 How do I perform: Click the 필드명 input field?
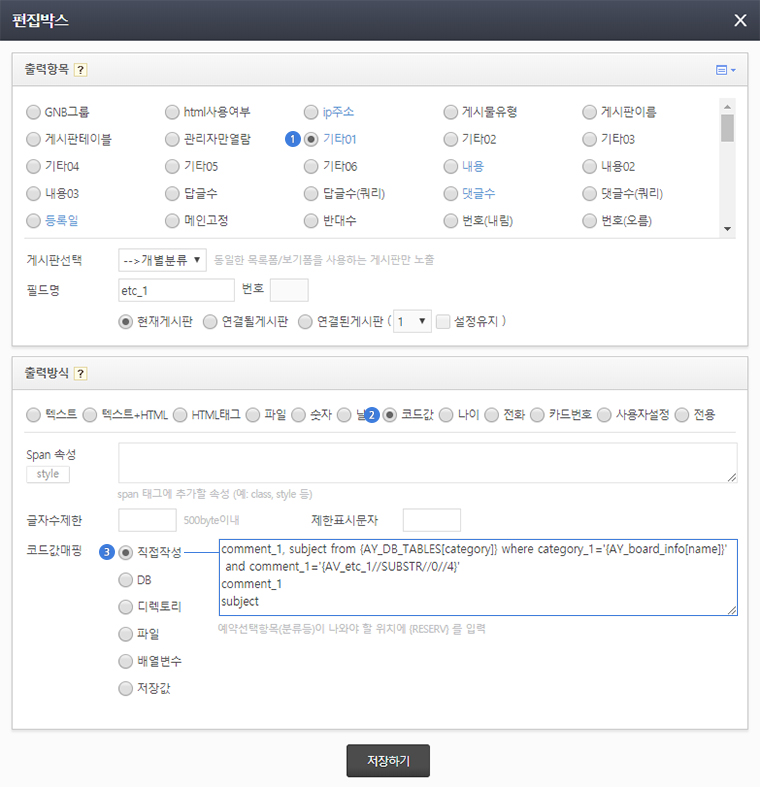pos(176,290)
